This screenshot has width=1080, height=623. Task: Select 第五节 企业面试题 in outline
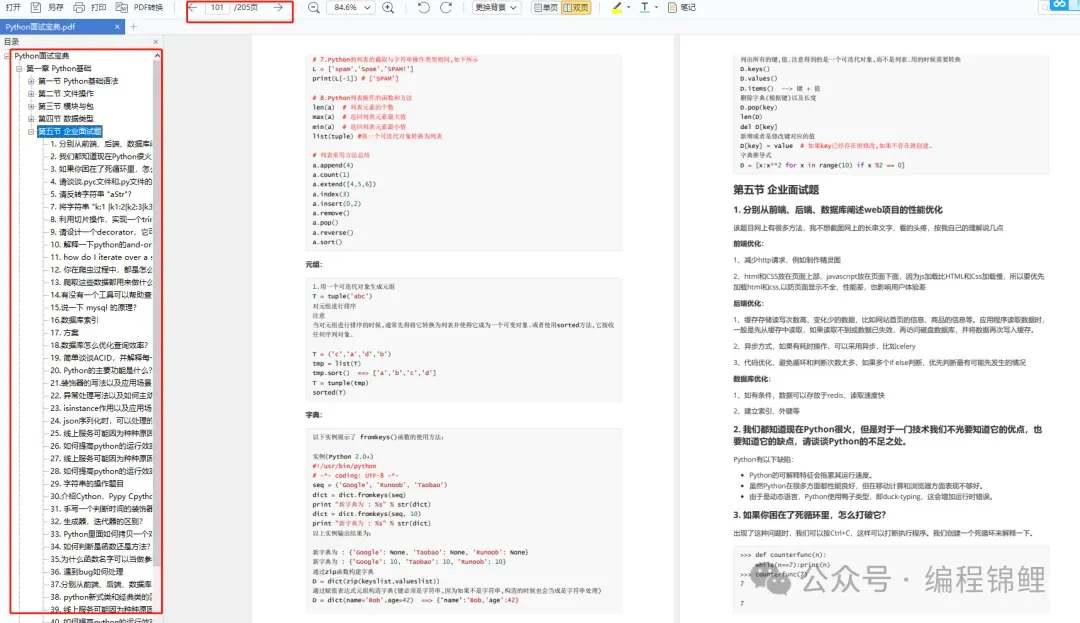tap(70, 131)
